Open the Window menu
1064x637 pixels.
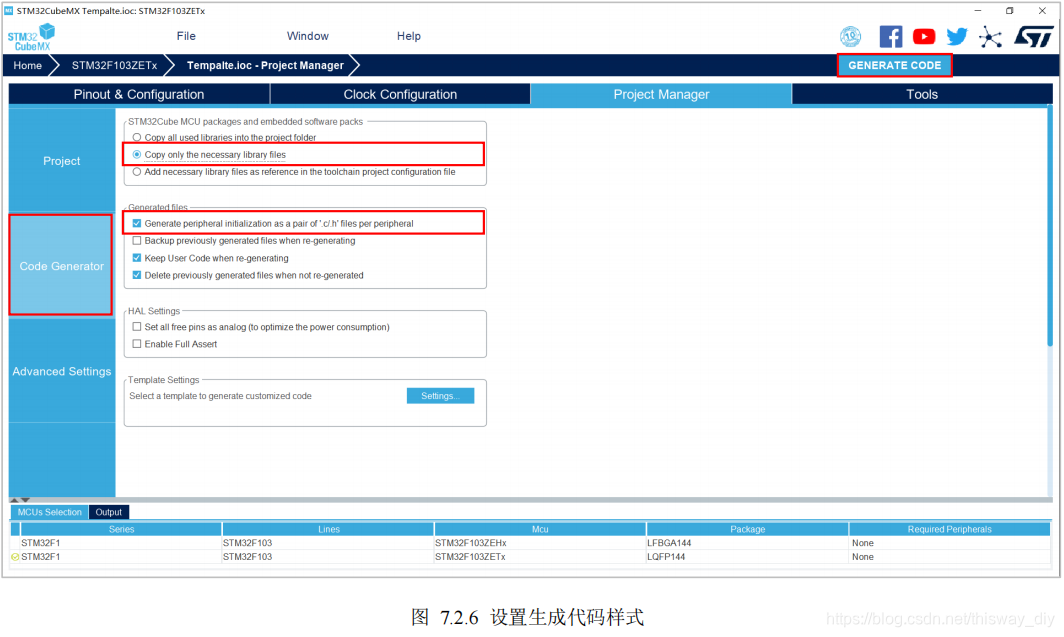[x=307, y=36]
